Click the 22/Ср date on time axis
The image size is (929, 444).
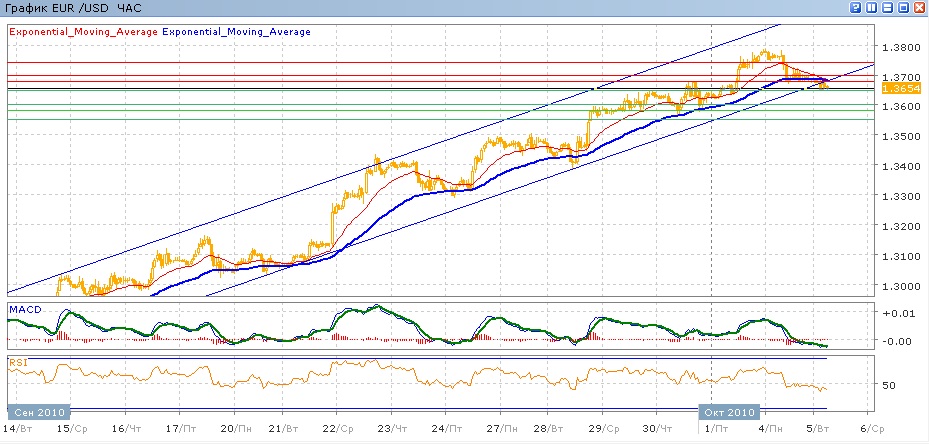click(x=340, y=429)
